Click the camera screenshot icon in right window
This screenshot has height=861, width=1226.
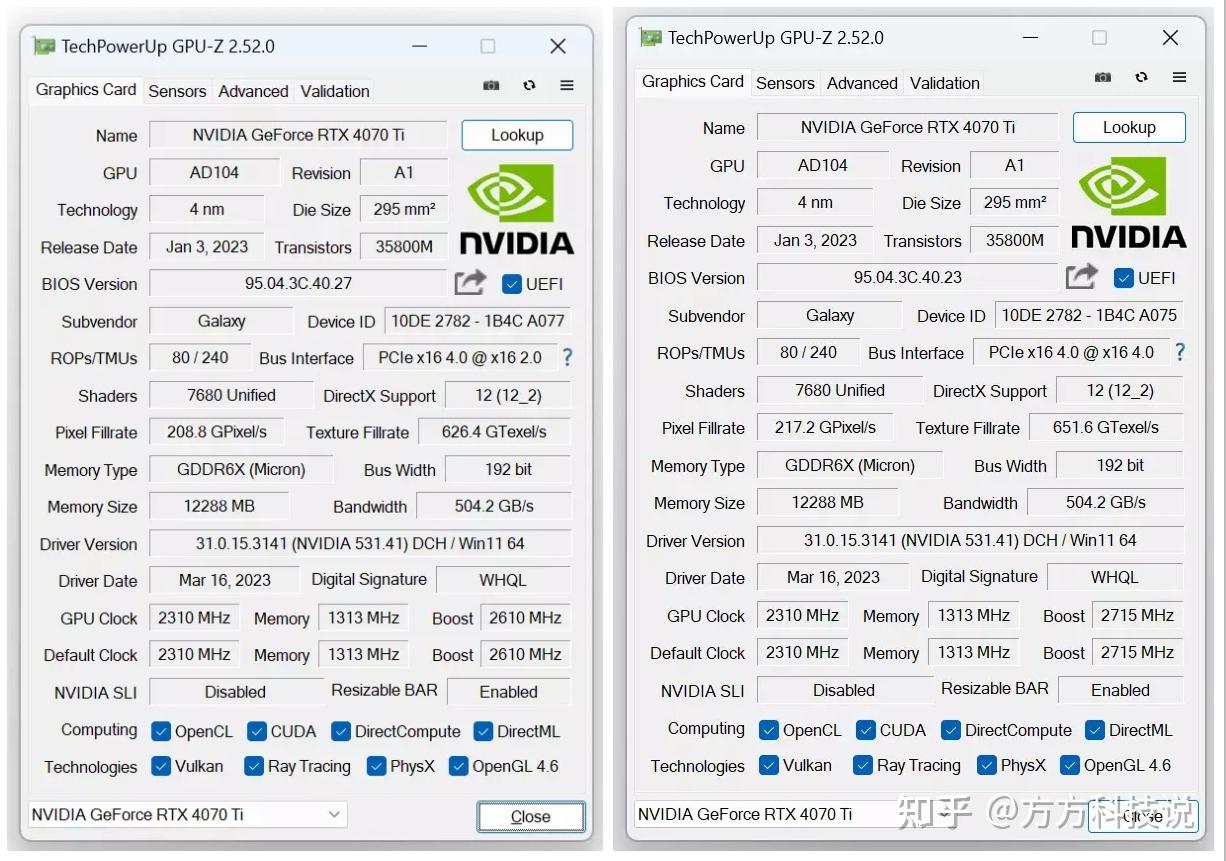click(x=1102, y=77)
